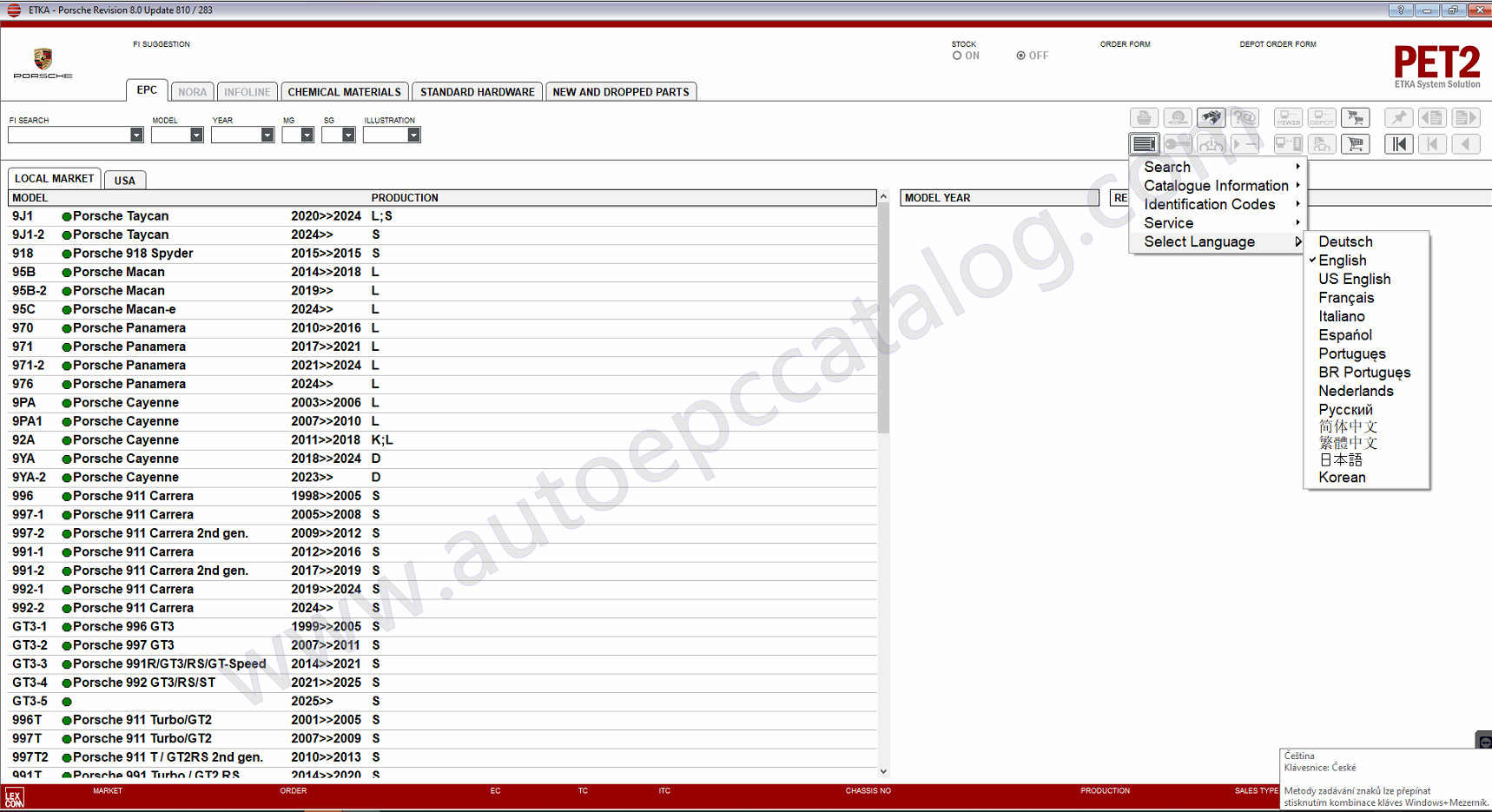Open the shopping cart icon
Screen dimensions: 1492x812
coord(1355,144)
